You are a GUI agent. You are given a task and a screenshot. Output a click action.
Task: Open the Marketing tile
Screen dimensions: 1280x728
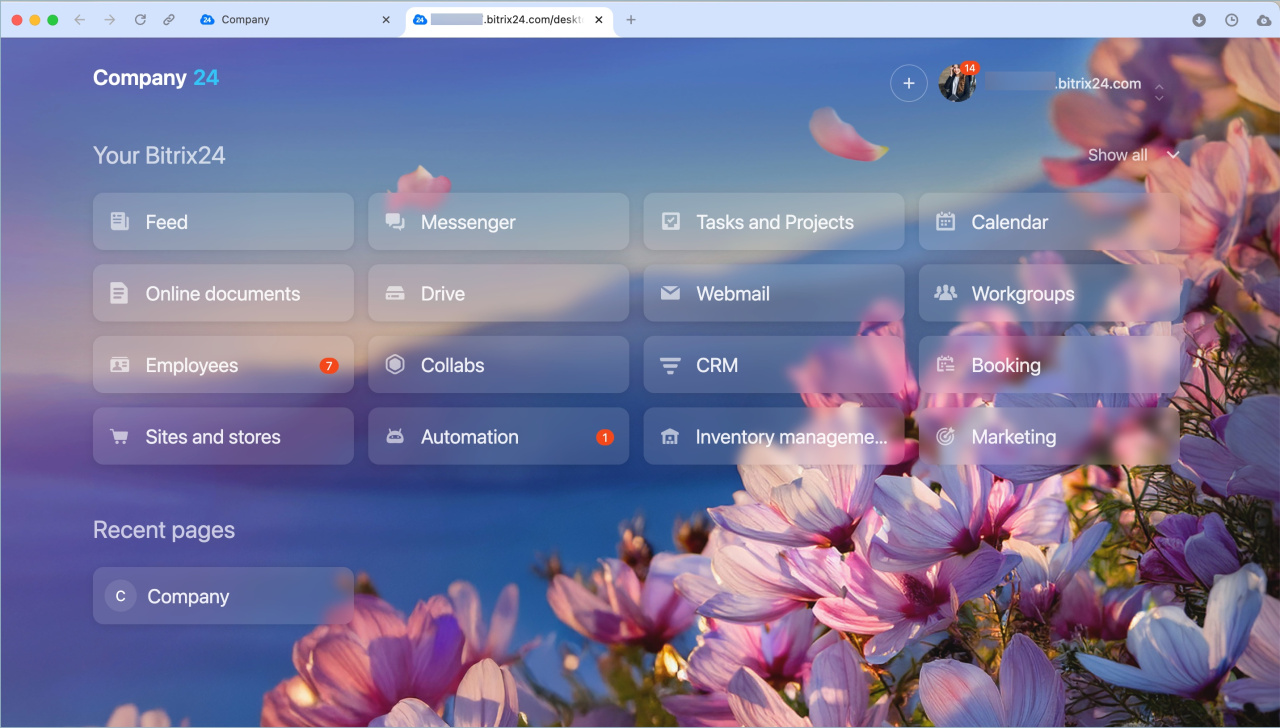1049,436
